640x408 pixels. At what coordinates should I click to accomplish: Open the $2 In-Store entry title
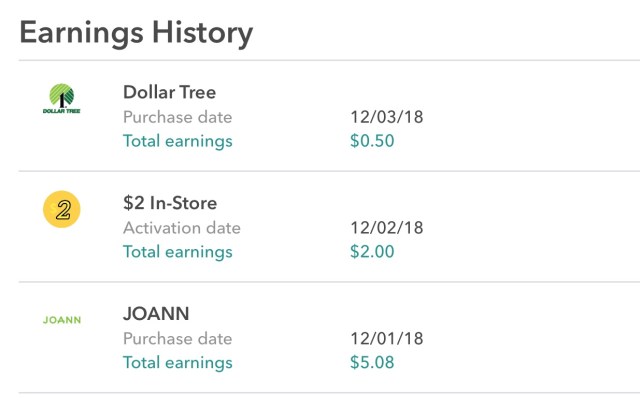coord(170,203)
